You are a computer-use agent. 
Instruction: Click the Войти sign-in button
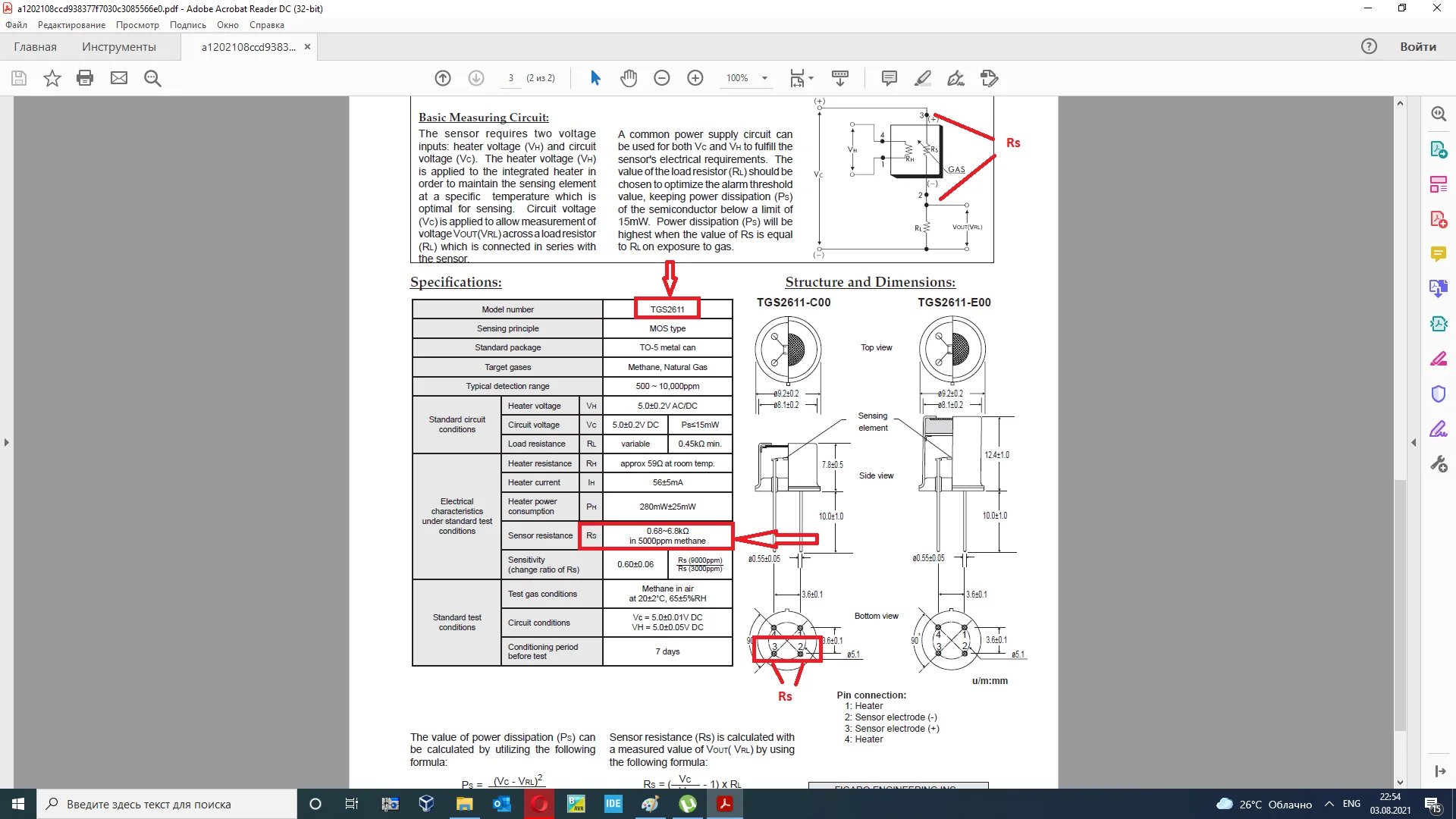[1417, 47]
